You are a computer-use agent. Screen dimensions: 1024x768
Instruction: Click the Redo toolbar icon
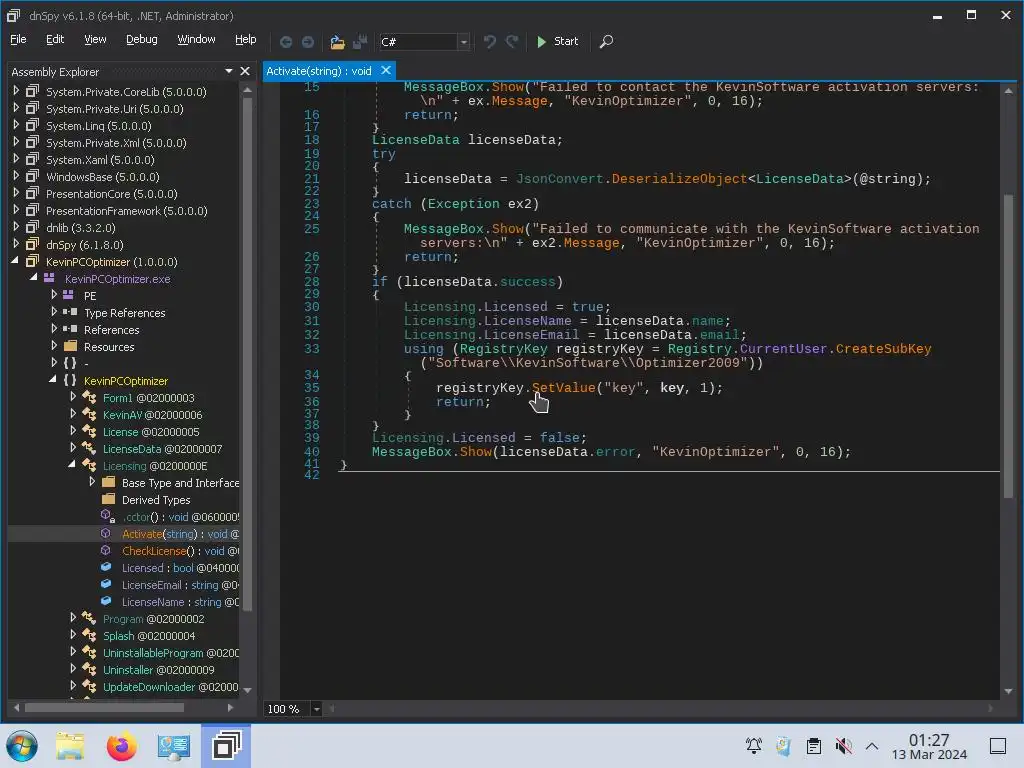512,42
